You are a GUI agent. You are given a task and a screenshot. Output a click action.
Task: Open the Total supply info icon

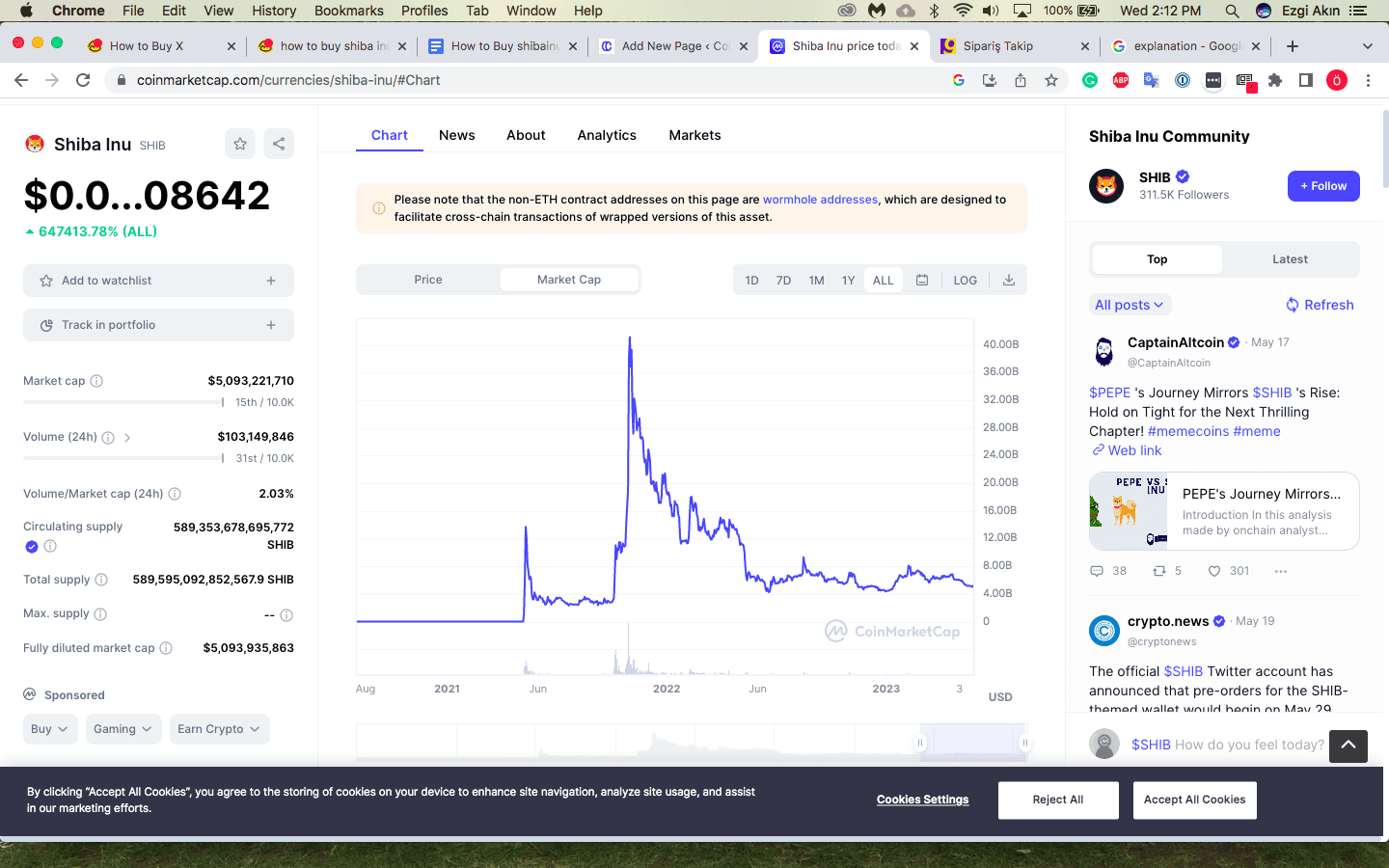(x=101, y=580)
